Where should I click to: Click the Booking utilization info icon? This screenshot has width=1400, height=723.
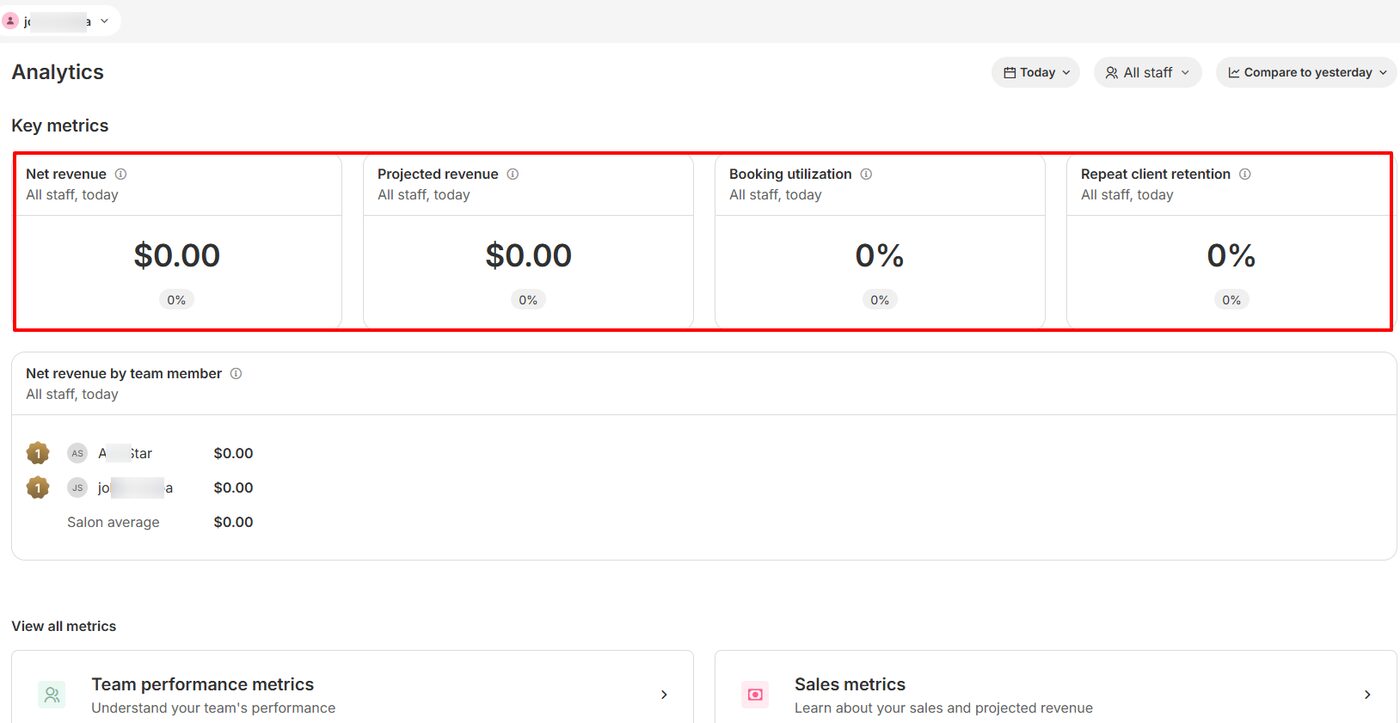tap(866, 174)
